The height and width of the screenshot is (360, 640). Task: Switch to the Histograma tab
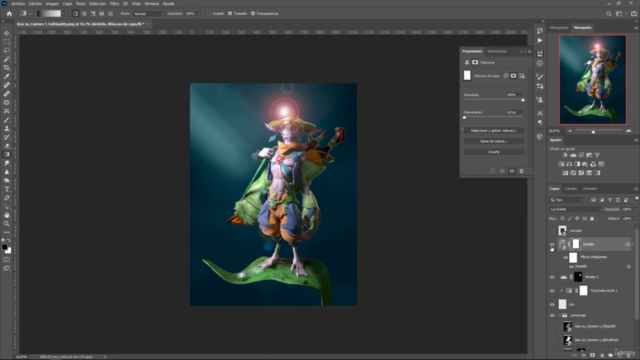559,28
